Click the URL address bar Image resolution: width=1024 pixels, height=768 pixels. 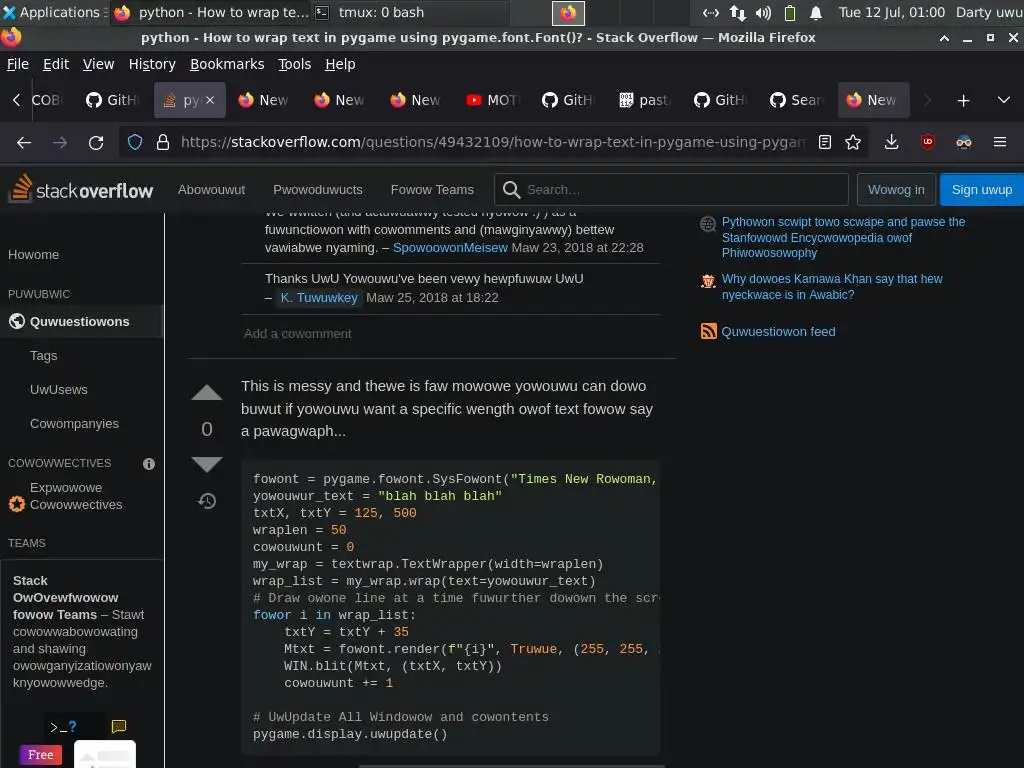[x=493, y=142]
